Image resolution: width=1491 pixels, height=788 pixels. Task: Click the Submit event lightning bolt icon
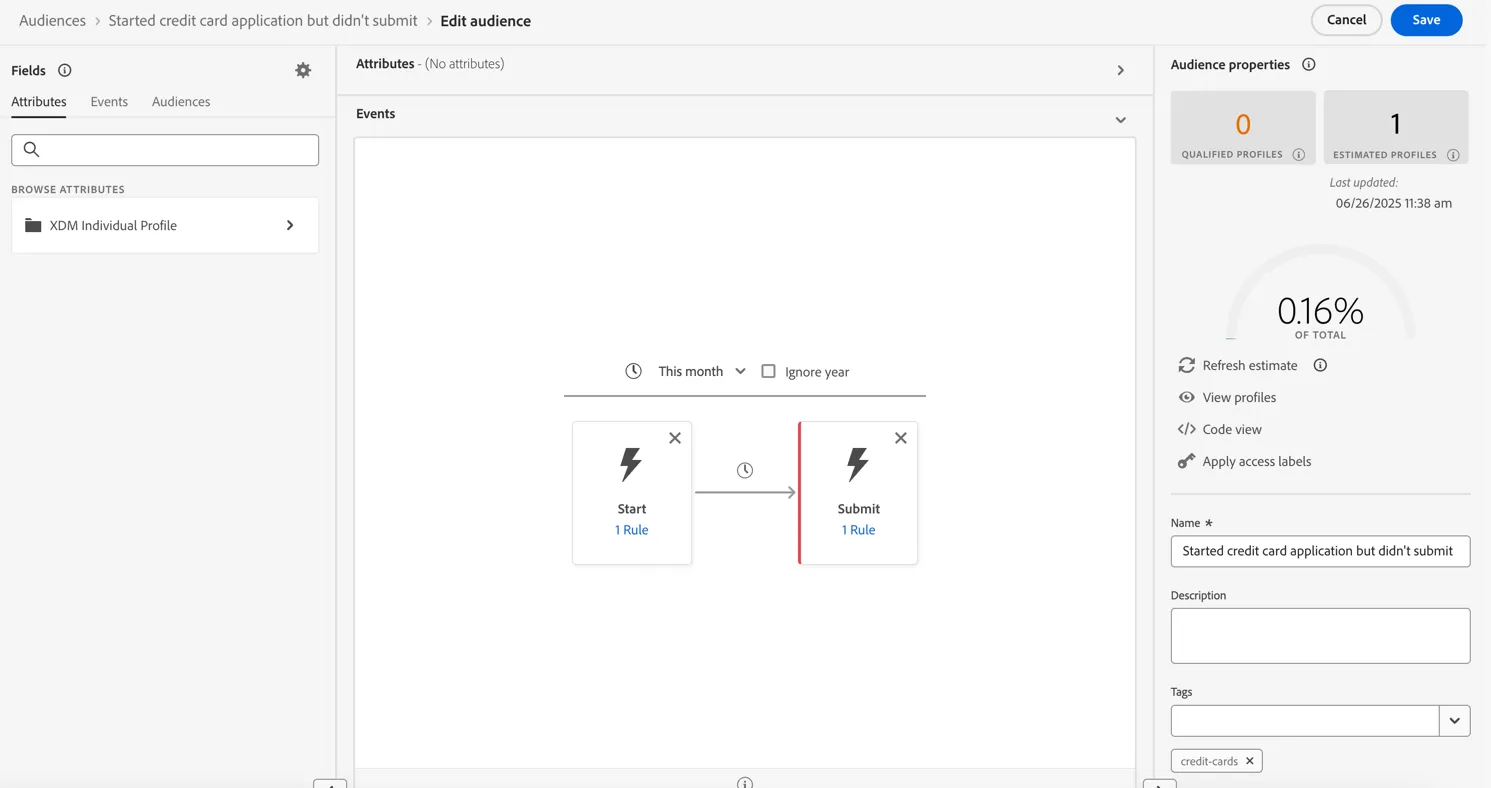[858, 465]
